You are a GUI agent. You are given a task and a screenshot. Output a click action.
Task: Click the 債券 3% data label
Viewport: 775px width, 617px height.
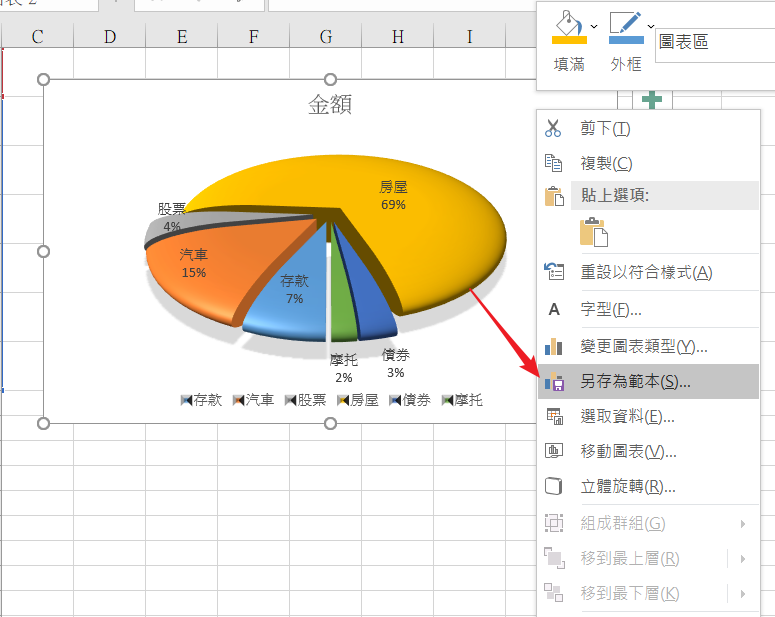pyautogui.click(x=395, y=363)
